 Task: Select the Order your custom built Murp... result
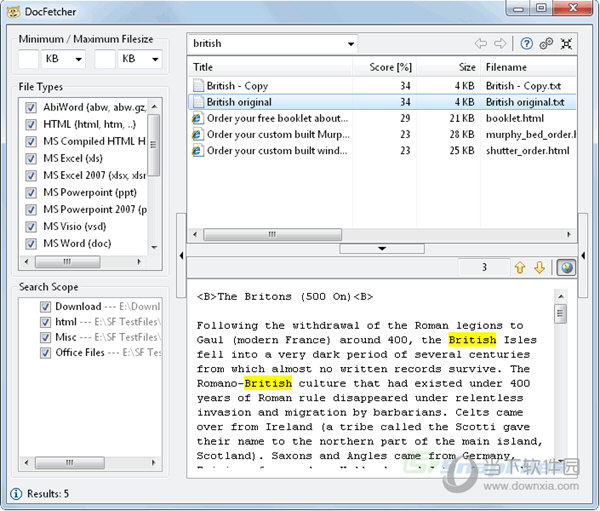coord(278,134)
